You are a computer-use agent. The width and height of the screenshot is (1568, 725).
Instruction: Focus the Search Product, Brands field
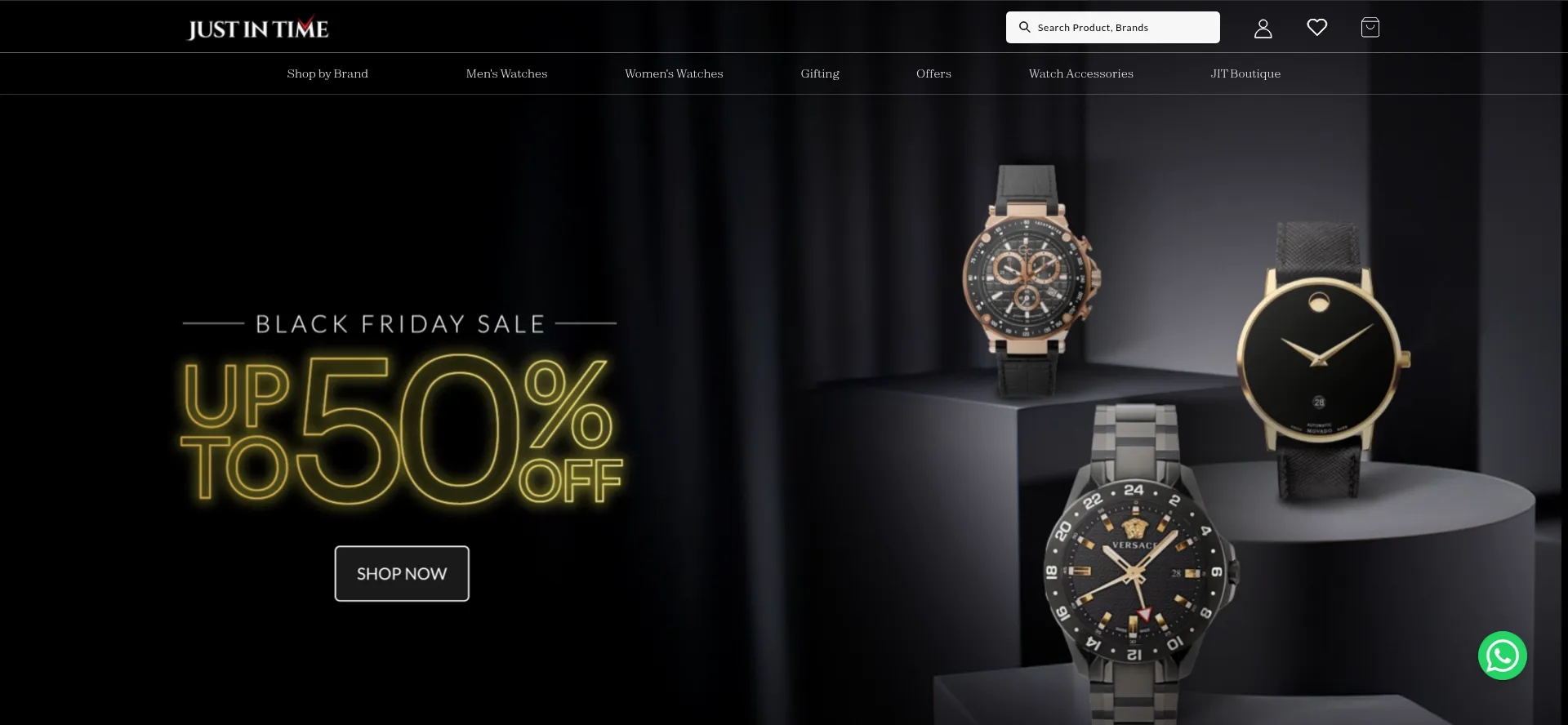point(1112,27)
